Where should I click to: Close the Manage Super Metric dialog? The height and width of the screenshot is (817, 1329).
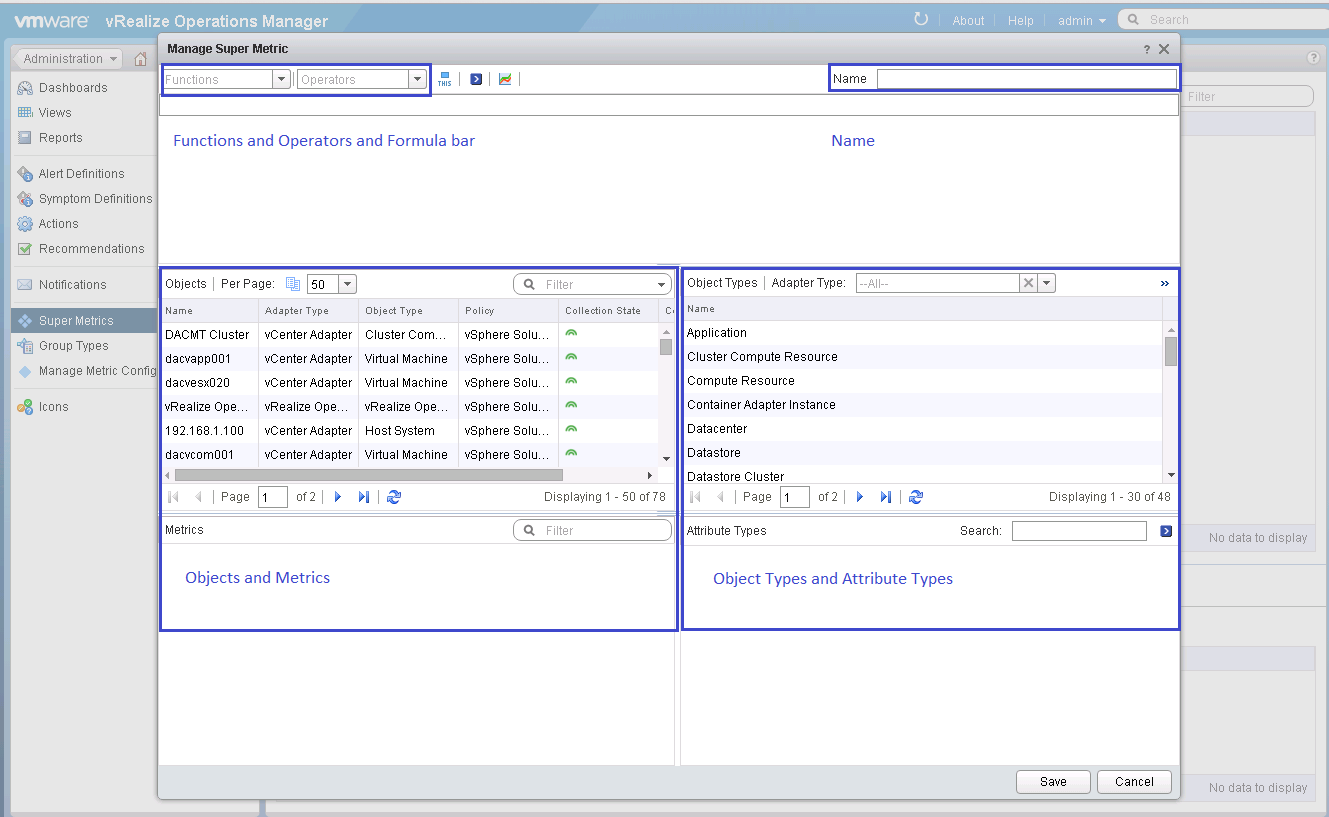(1164, 49)
